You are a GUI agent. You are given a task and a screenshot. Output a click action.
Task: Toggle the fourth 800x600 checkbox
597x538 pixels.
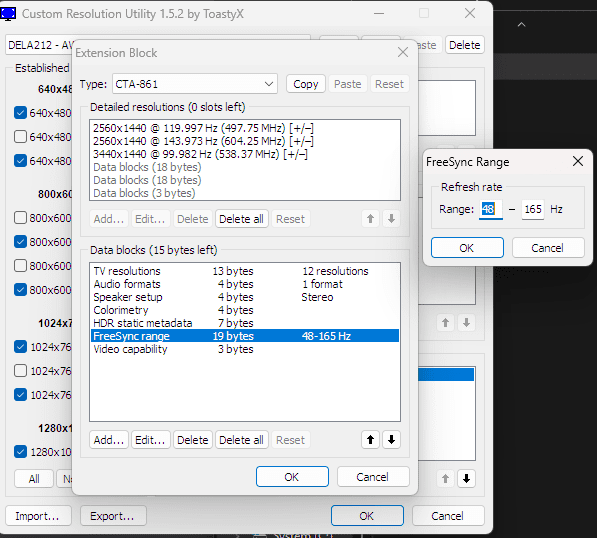pyautogui.click(x=20, y=290)
